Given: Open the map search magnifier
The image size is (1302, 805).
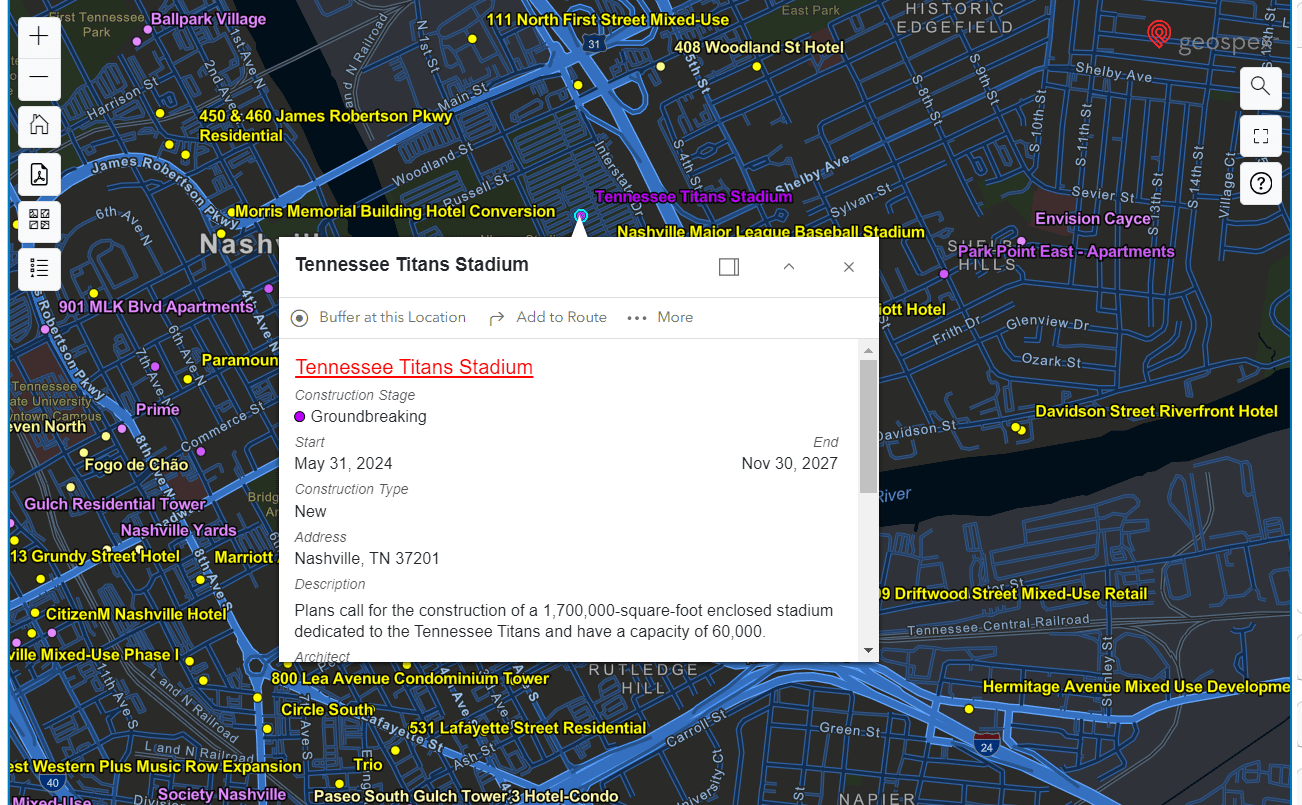Looking at the screenshot, I should click(x=1260, y=87).
